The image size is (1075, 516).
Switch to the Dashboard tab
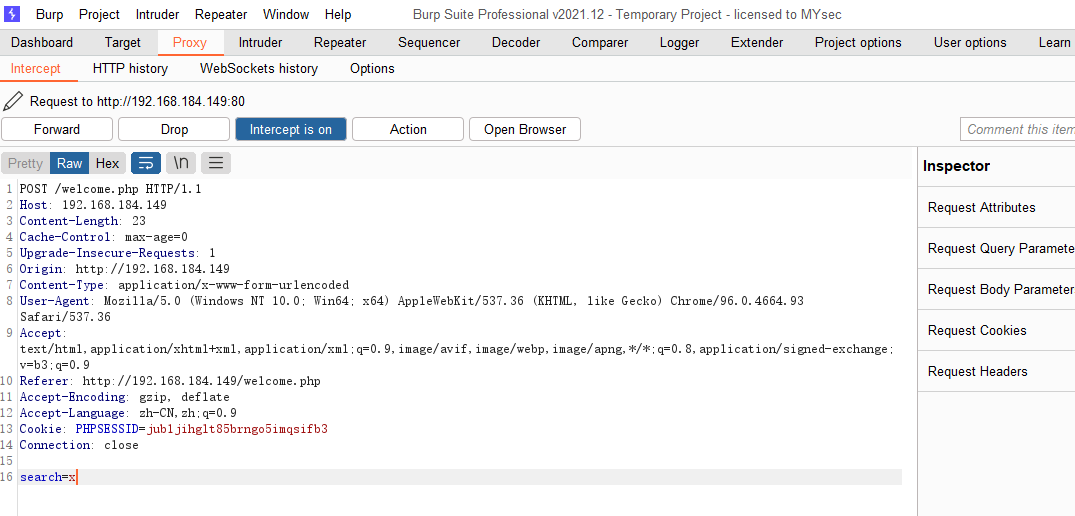42,42
